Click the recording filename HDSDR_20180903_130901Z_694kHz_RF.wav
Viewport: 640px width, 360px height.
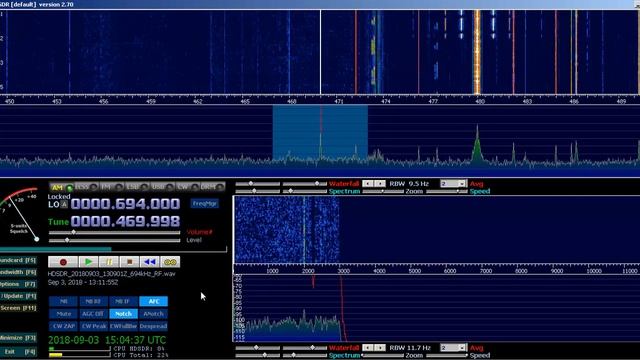pyautogui.click(x=111, y=273)
